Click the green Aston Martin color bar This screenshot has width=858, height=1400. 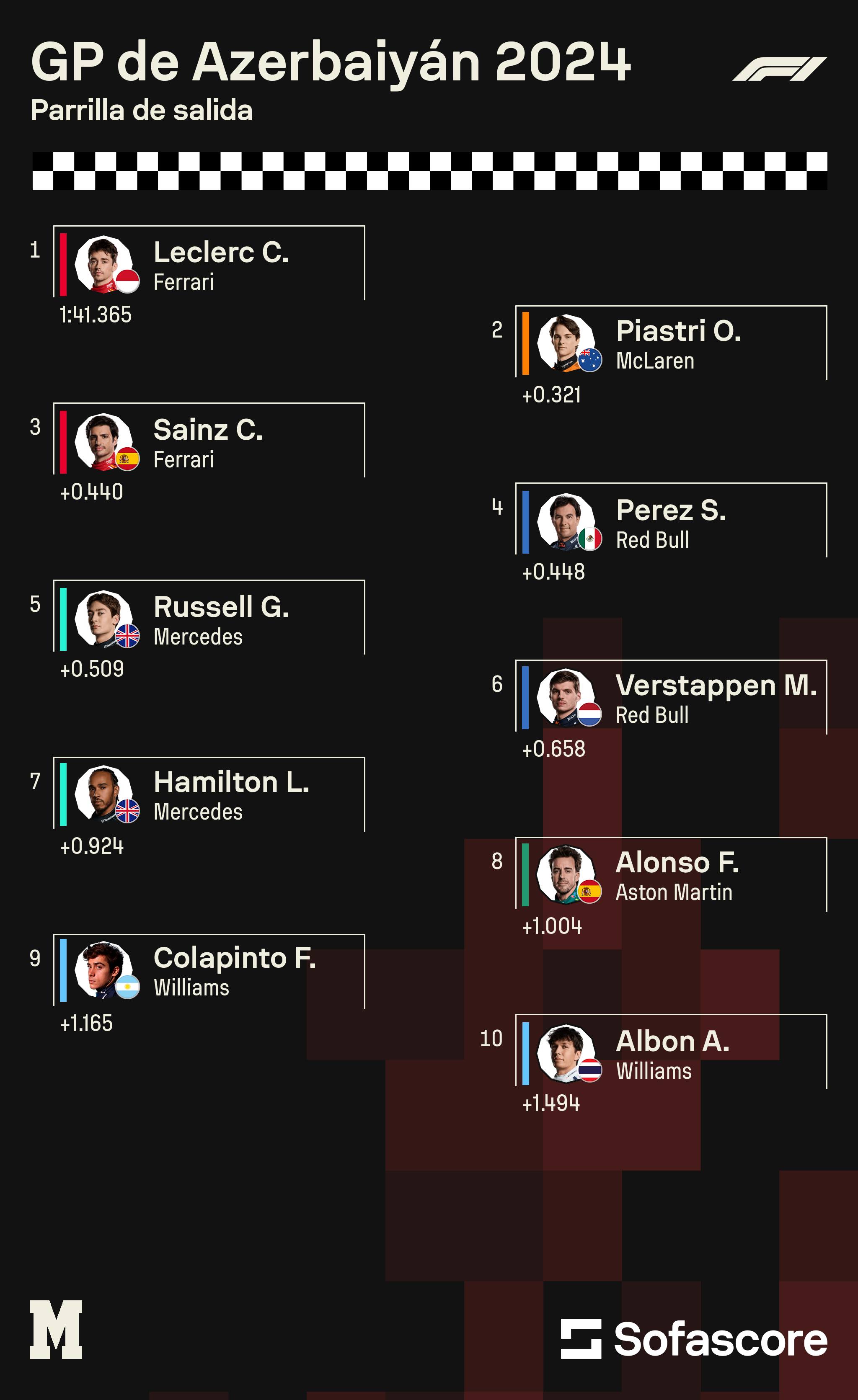pos(526,874)
